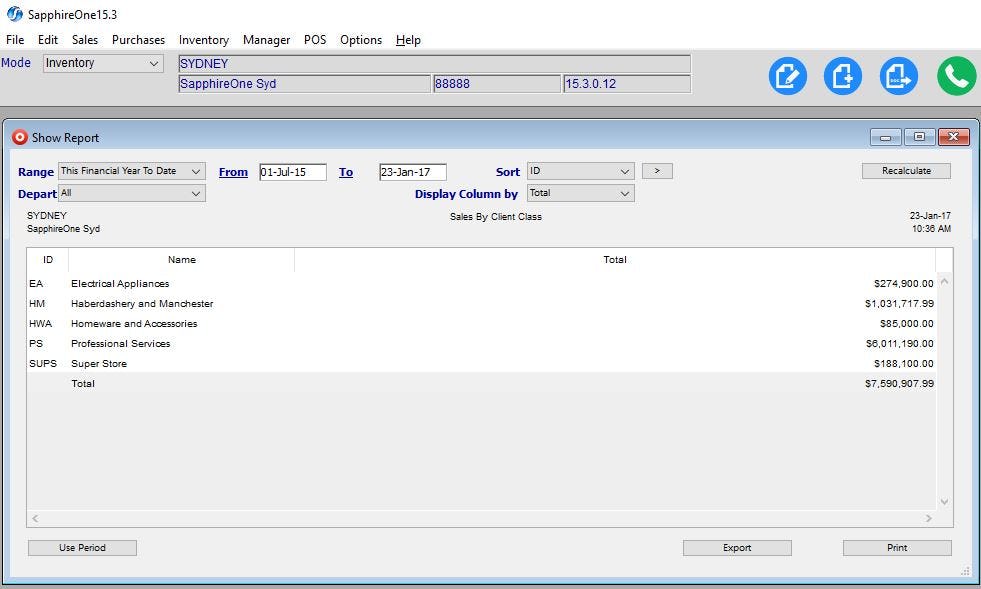Click the SapphireOne Syd field in header
The height and width of the screenshot is (589, 981).
[x=304, y=84]
